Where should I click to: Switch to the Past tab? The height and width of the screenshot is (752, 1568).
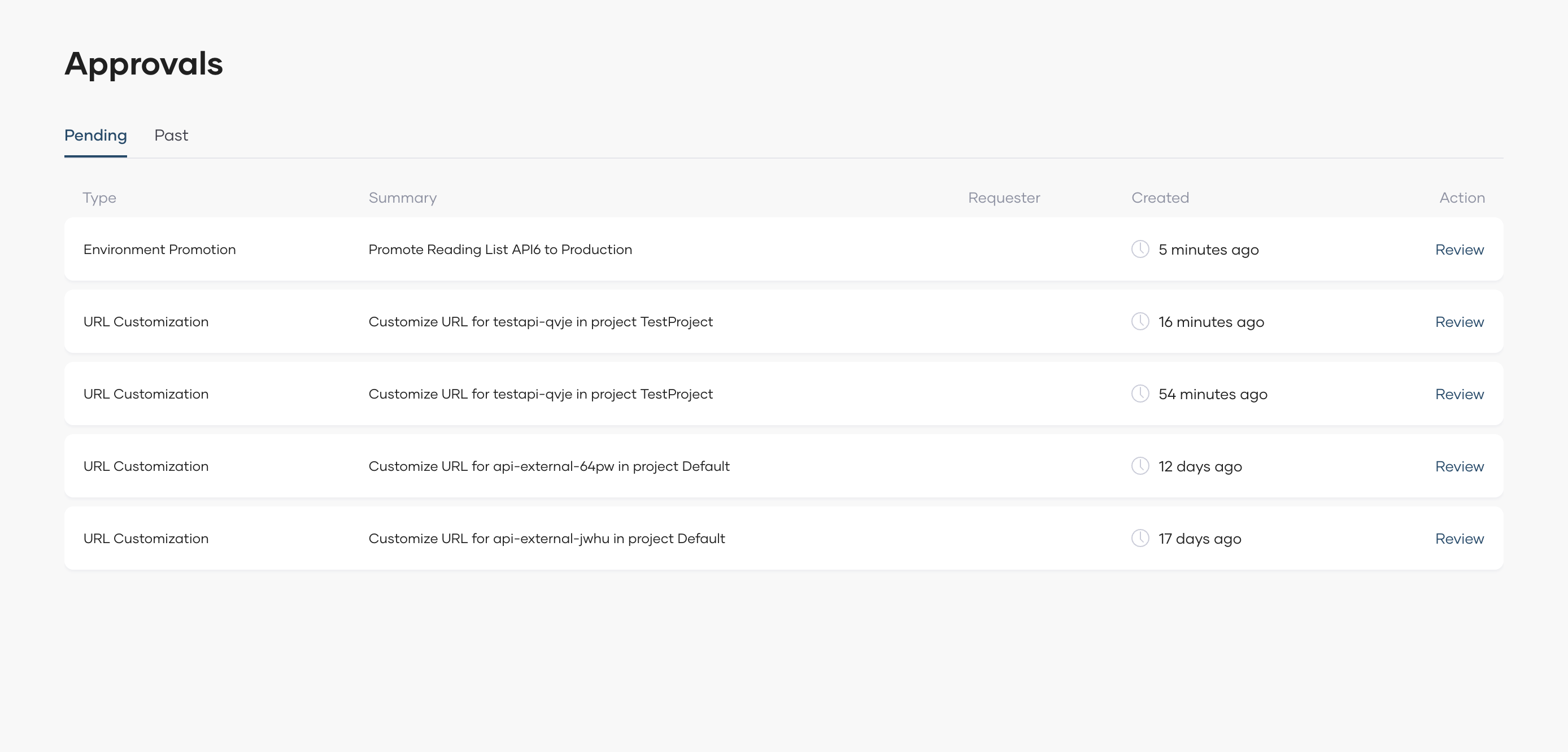click(171, 135)
